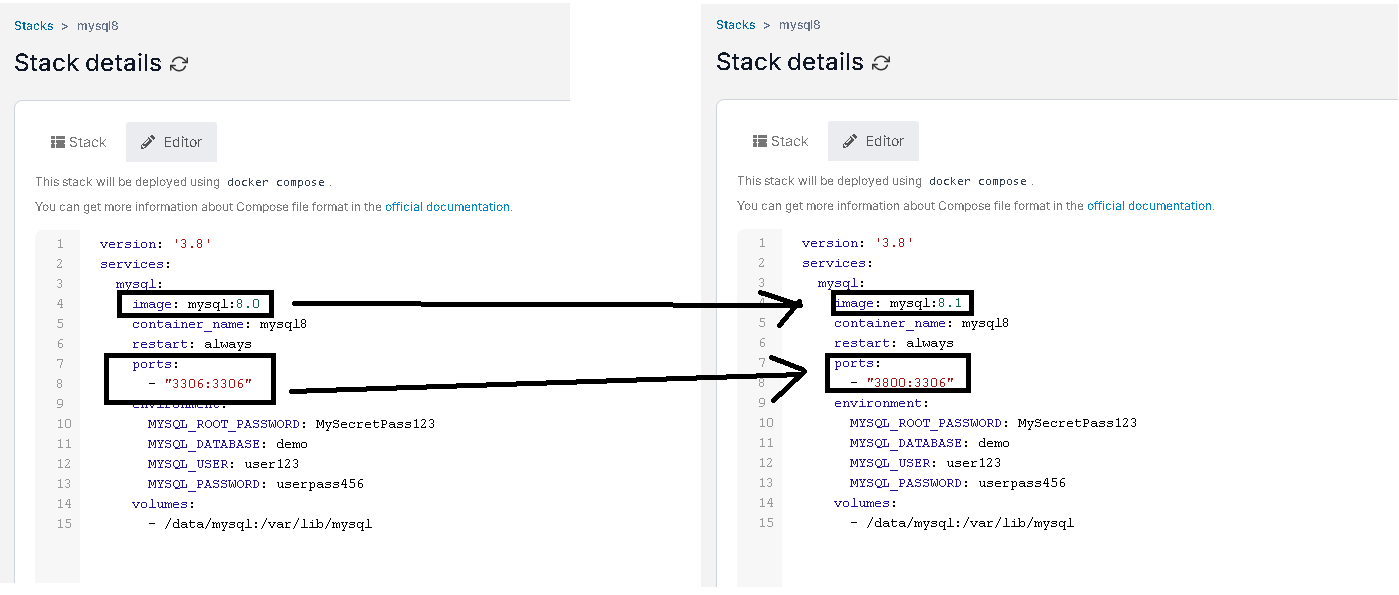Screen dimensions: 1399x595
Task: Click the mysql:8.0 image line in left editor
Action: coord(196,304)
